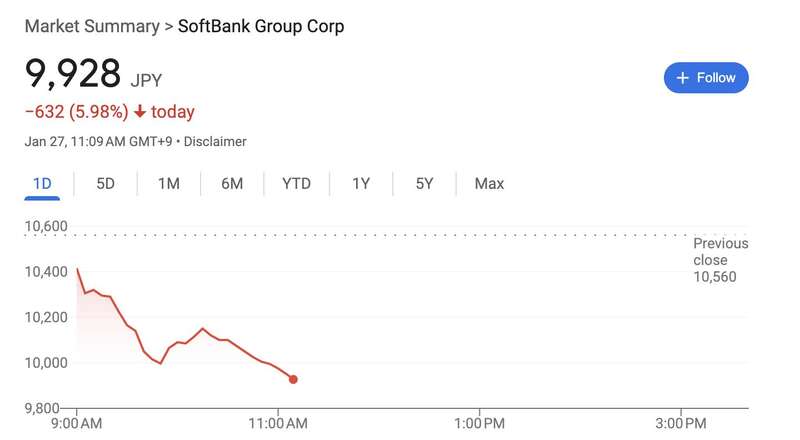The image size is (800, 440).
Task: Open the Market Summary breadcrumb link
Action: click(91, 27)
